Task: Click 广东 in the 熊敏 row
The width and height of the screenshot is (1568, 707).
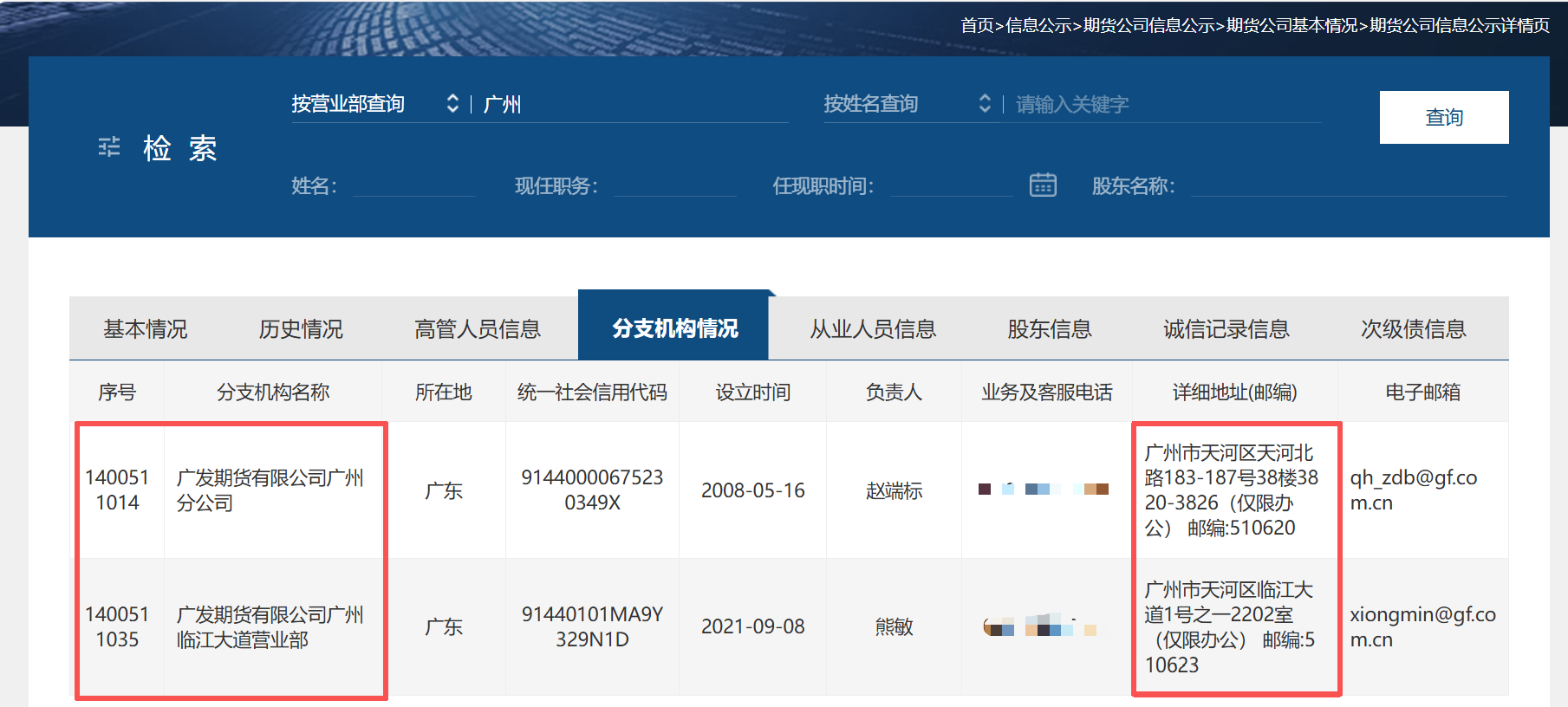Action: (x=444, y=626)
